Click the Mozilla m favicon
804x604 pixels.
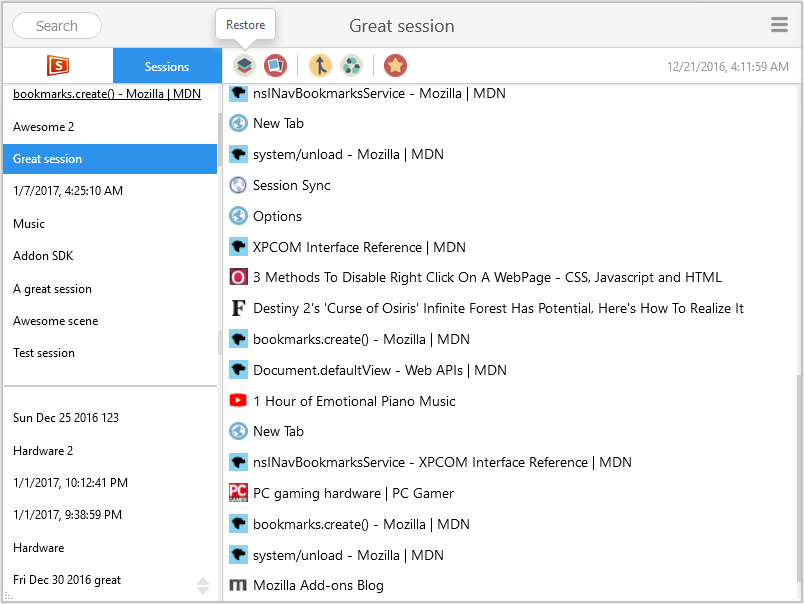(238, 585)
